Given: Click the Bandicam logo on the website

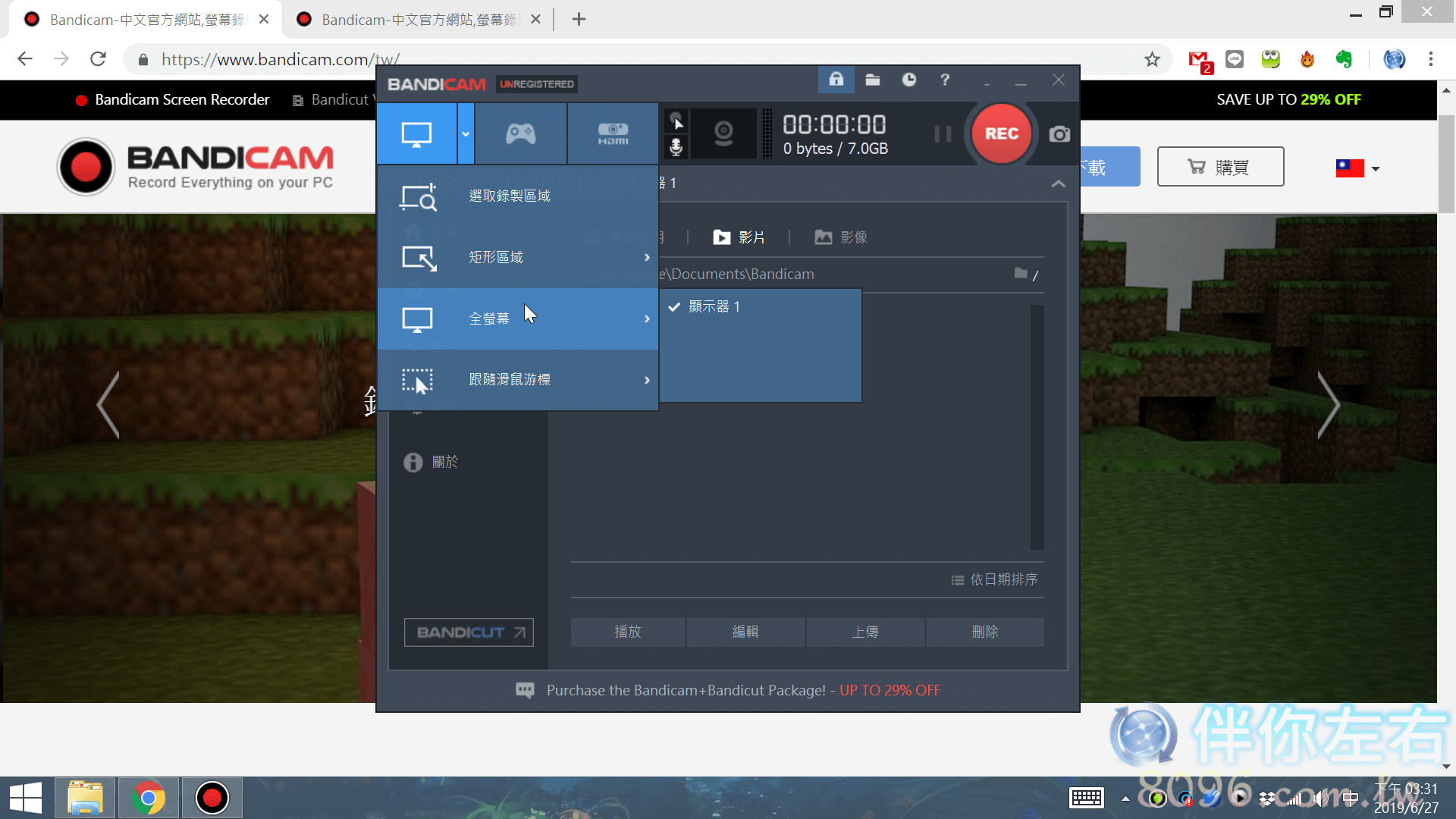Looking at the screenshot, I should click(x=196, y=167).
